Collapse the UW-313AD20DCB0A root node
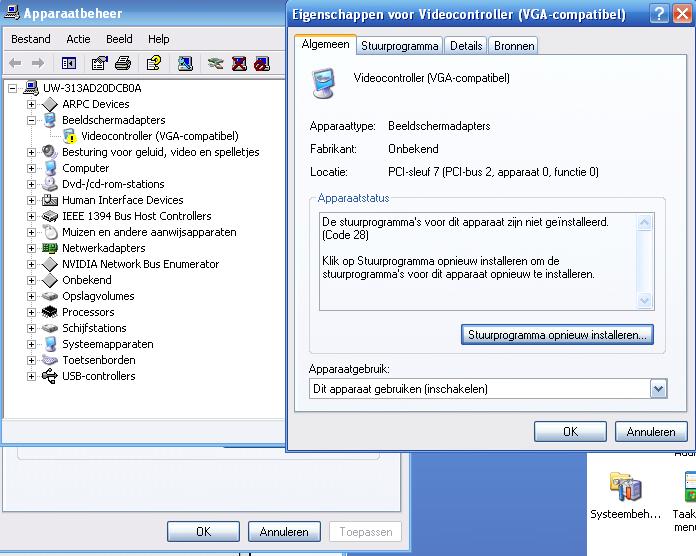The height and width of the screenshot is (556, 696). coord(12,88)
